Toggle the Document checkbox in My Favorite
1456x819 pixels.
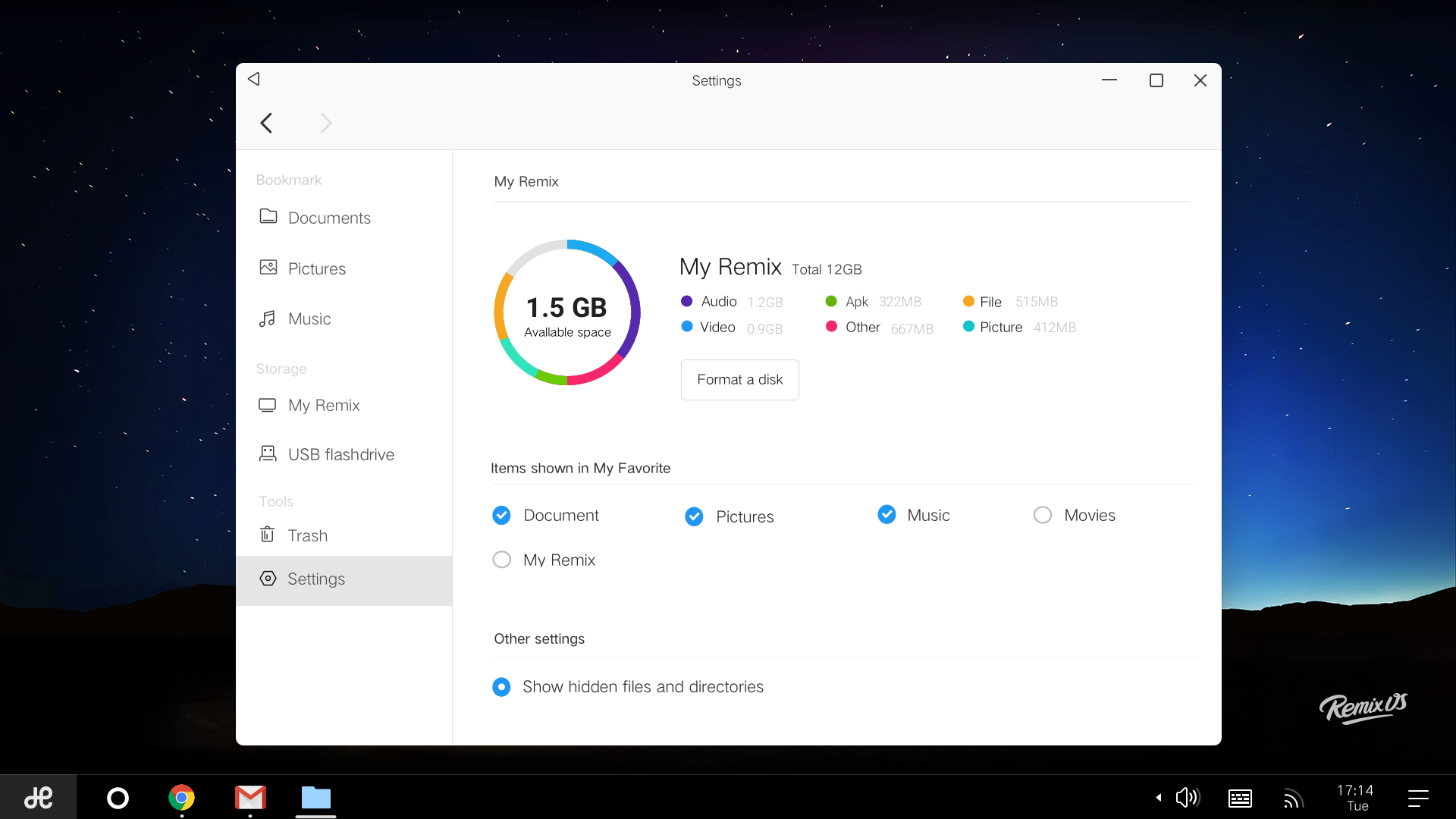(x=501, y=516)
